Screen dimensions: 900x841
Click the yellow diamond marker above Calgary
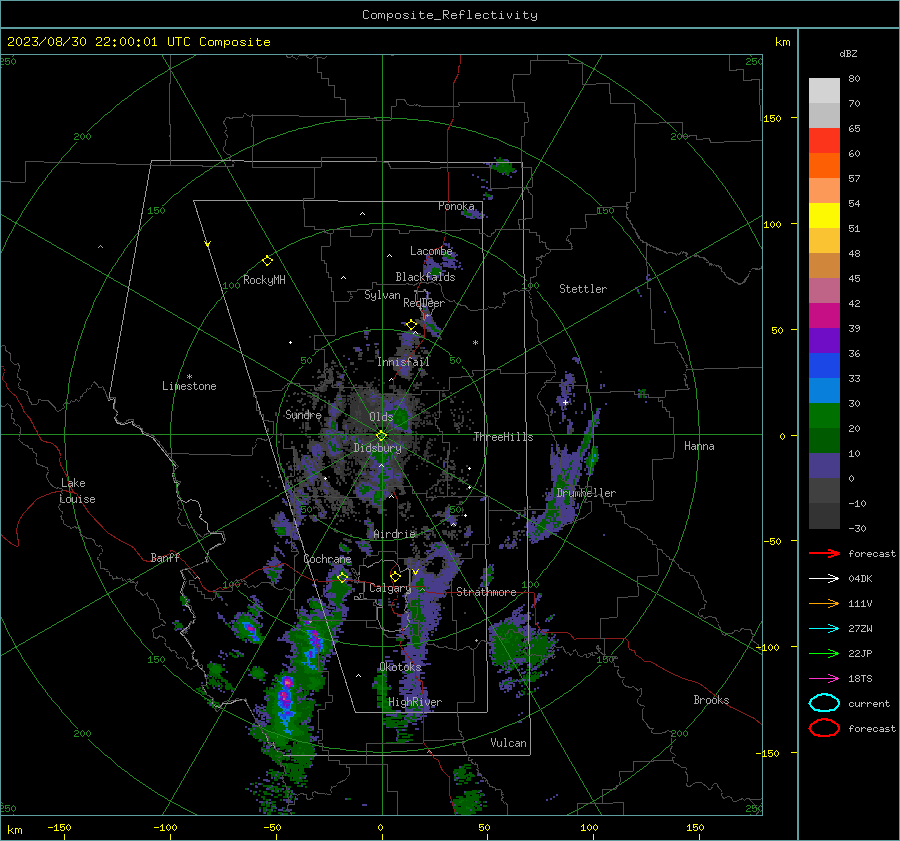(395, 576)
